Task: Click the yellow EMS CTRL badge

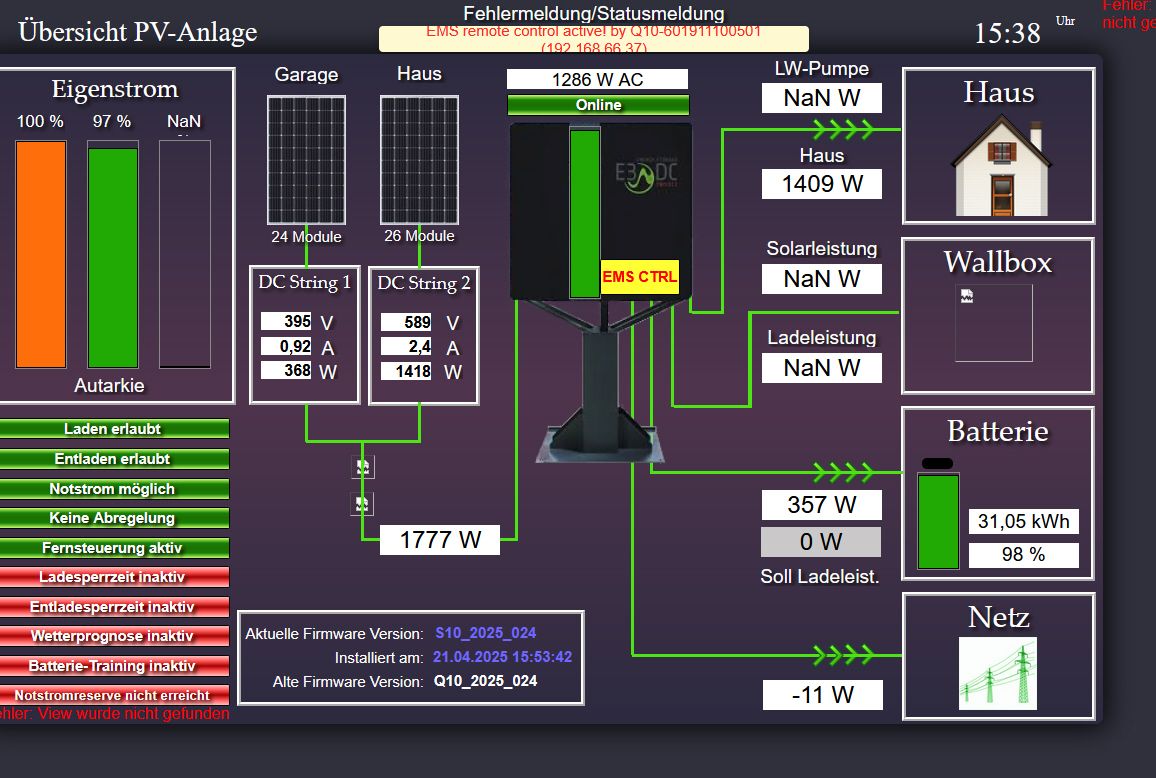Action: click(x=639, y=277)
